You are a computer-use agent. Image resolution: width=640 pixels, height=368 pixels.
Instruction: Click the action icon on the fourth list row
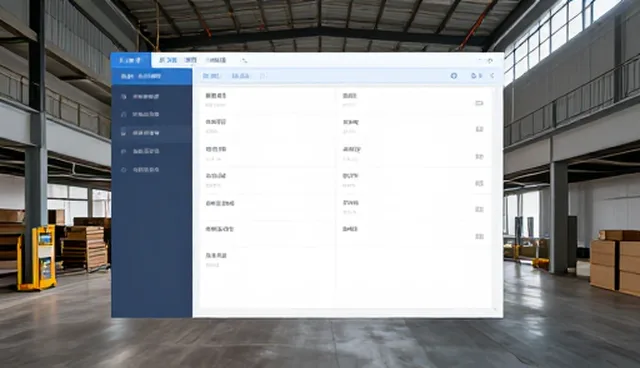(479, 183)
